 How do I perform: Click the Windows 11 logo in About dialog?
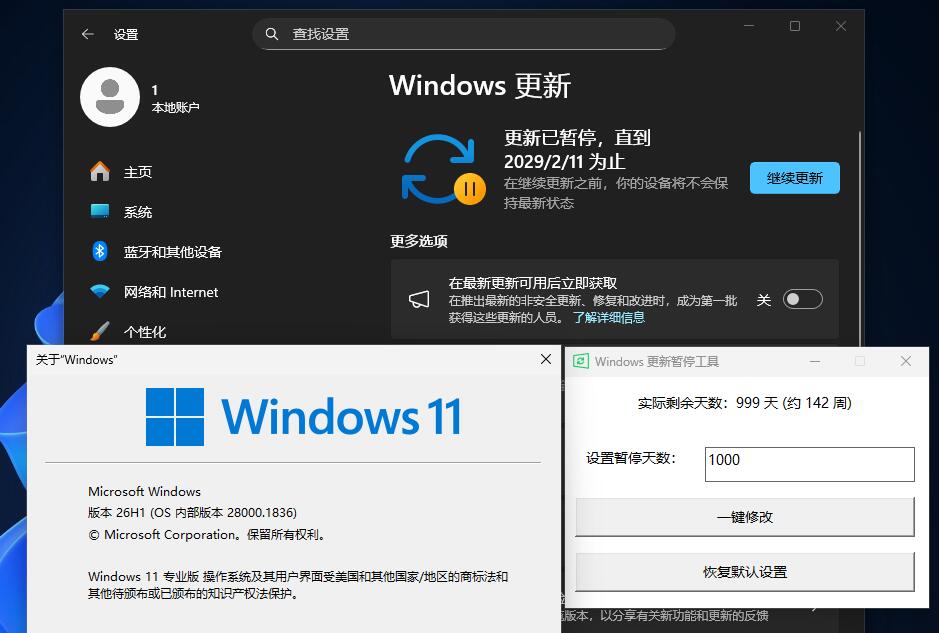(303, 417)
